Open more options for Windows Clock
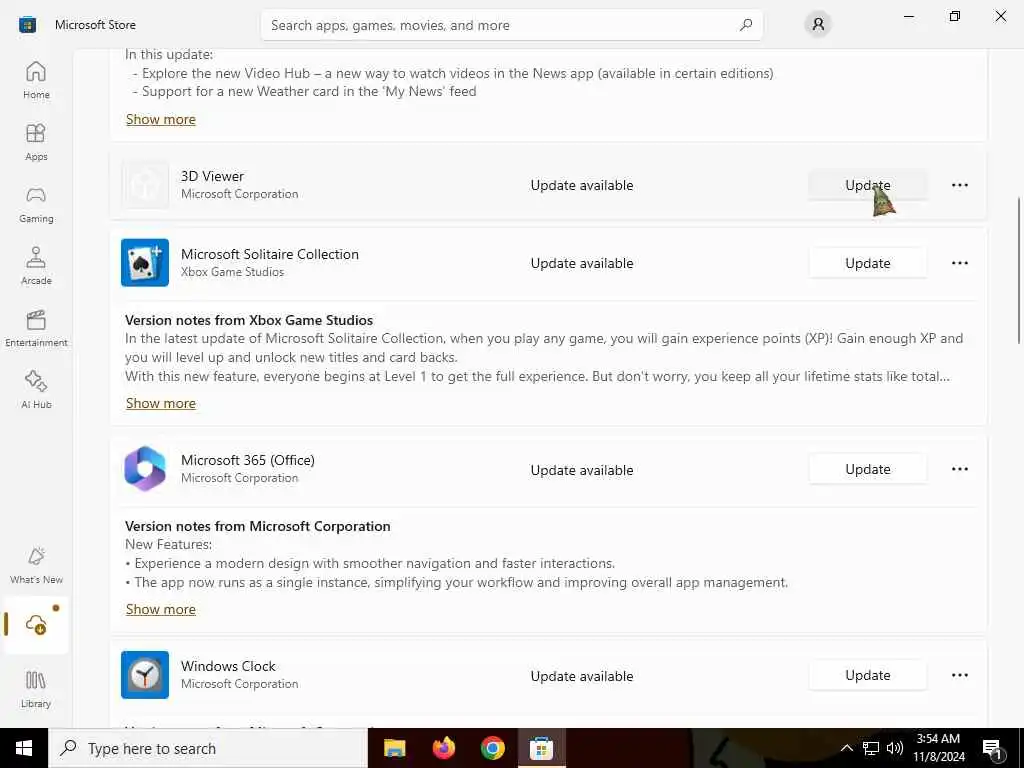 [x=959, y=675]
